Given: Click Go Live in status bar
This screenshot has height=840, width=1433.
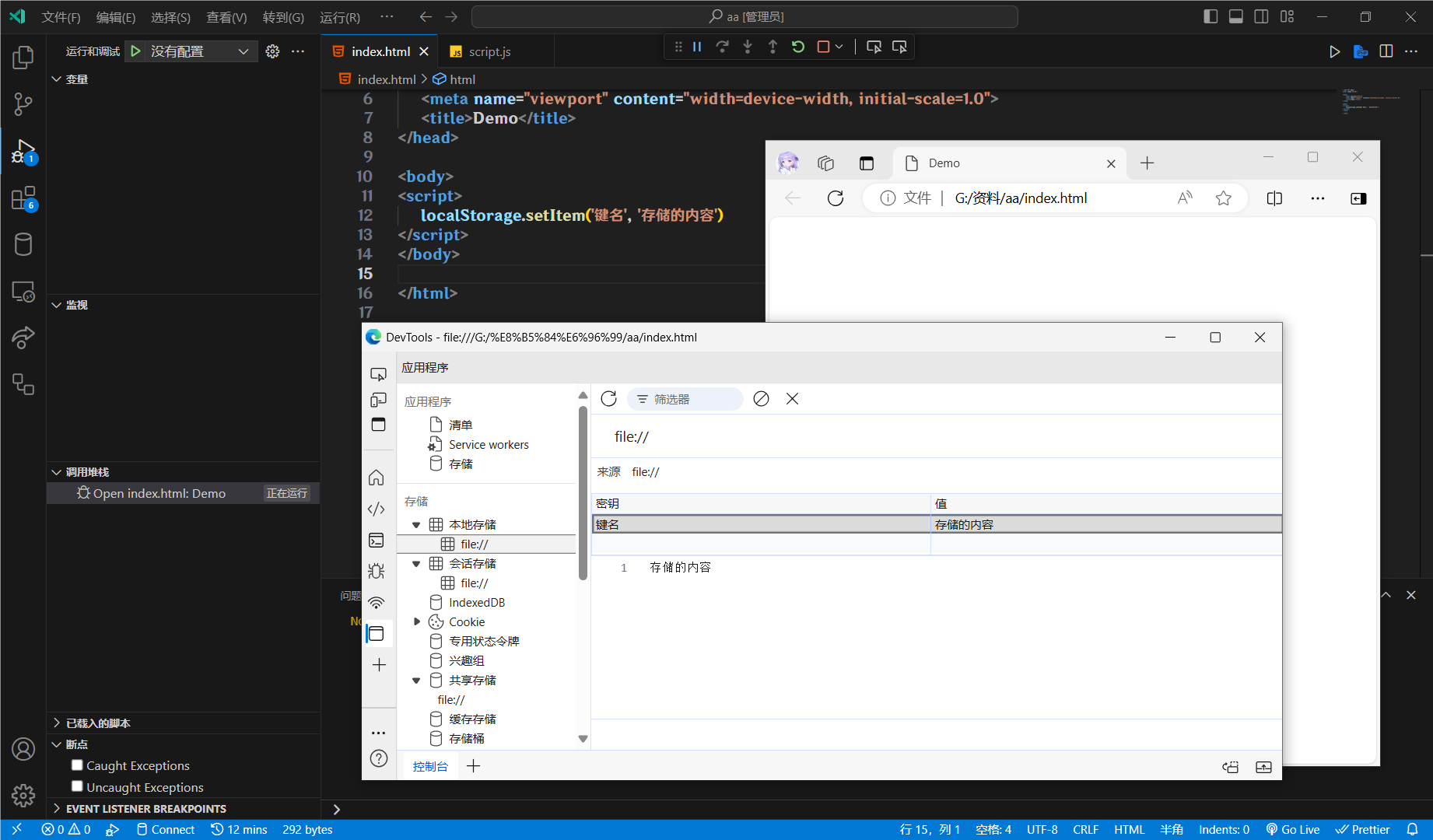Looking at the screenshot, I should (x=1292, y=829).
